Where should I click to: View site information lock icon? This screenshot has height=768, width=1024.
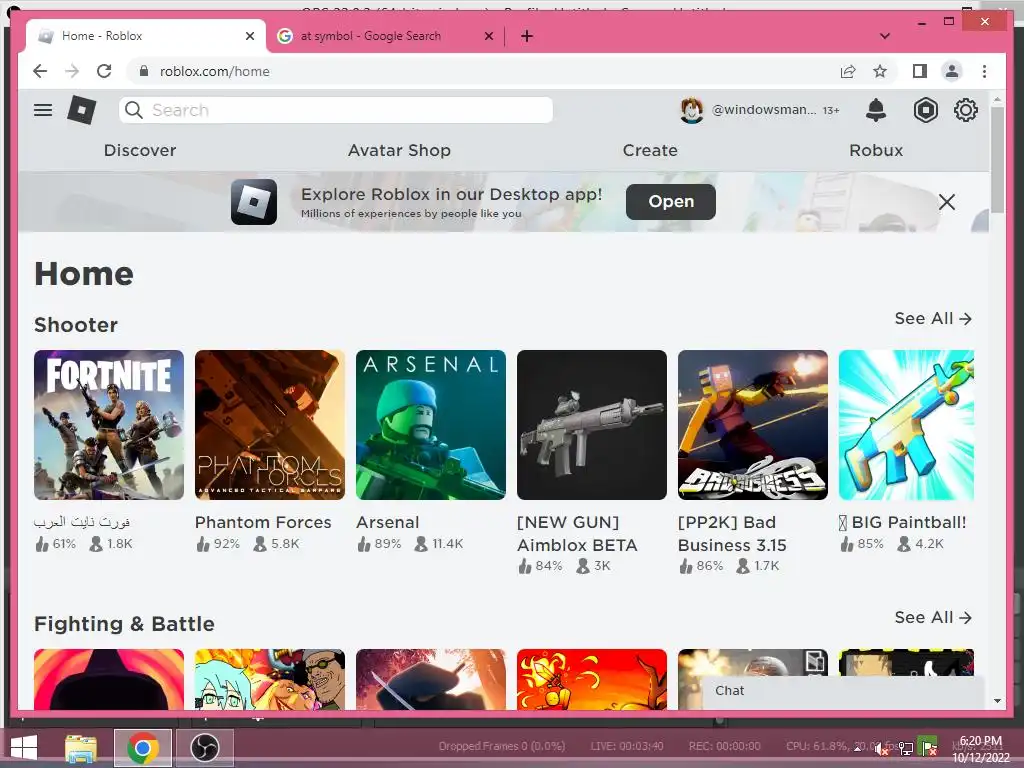click(x=144, y=71)
